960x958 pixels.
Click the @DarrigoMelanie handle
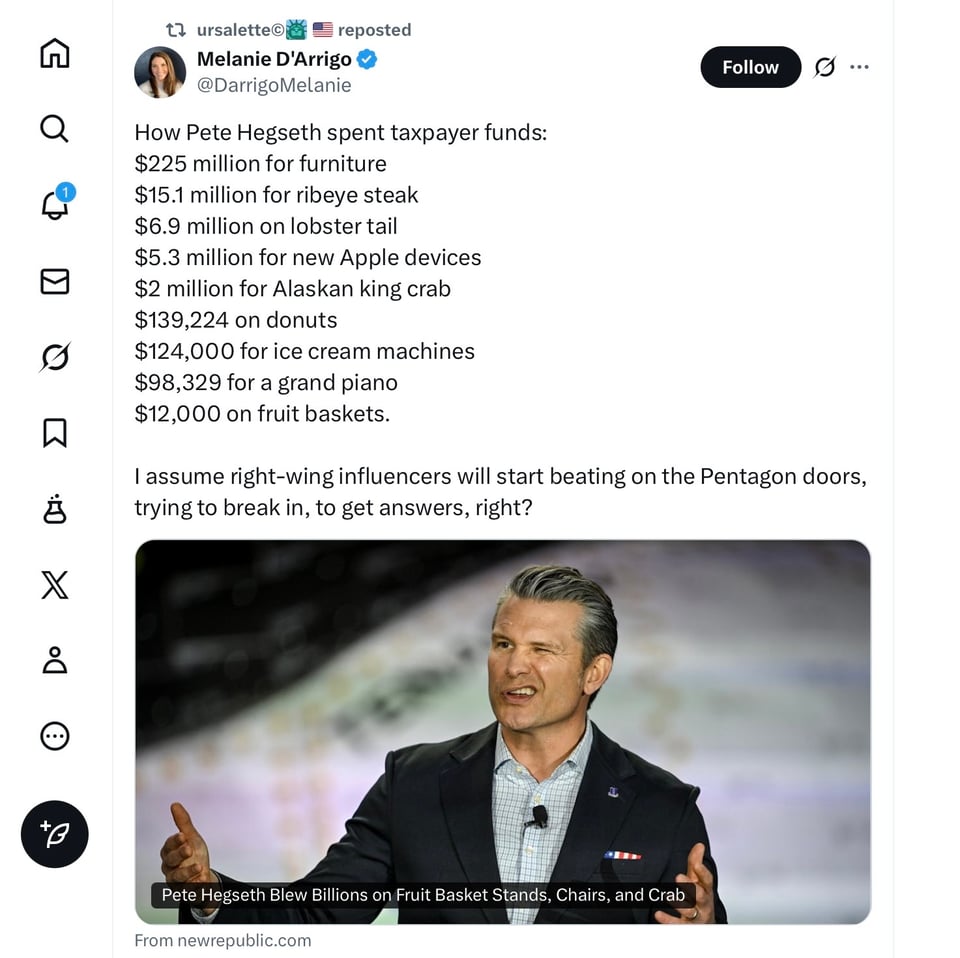[275, 86]
